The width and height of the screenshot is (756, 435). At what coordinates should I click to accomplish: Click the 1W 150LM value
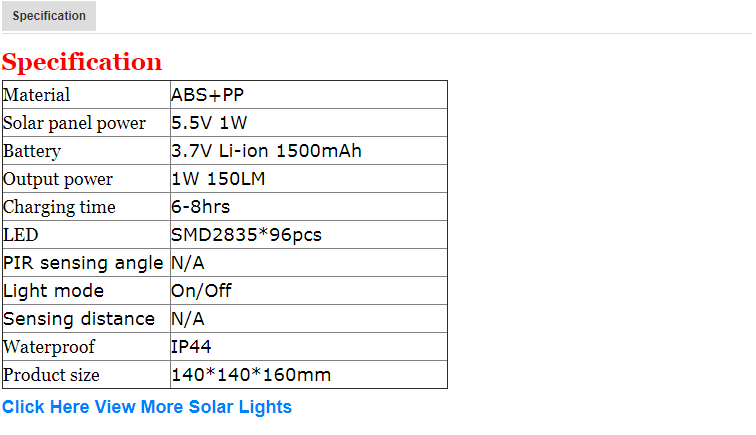218,179
